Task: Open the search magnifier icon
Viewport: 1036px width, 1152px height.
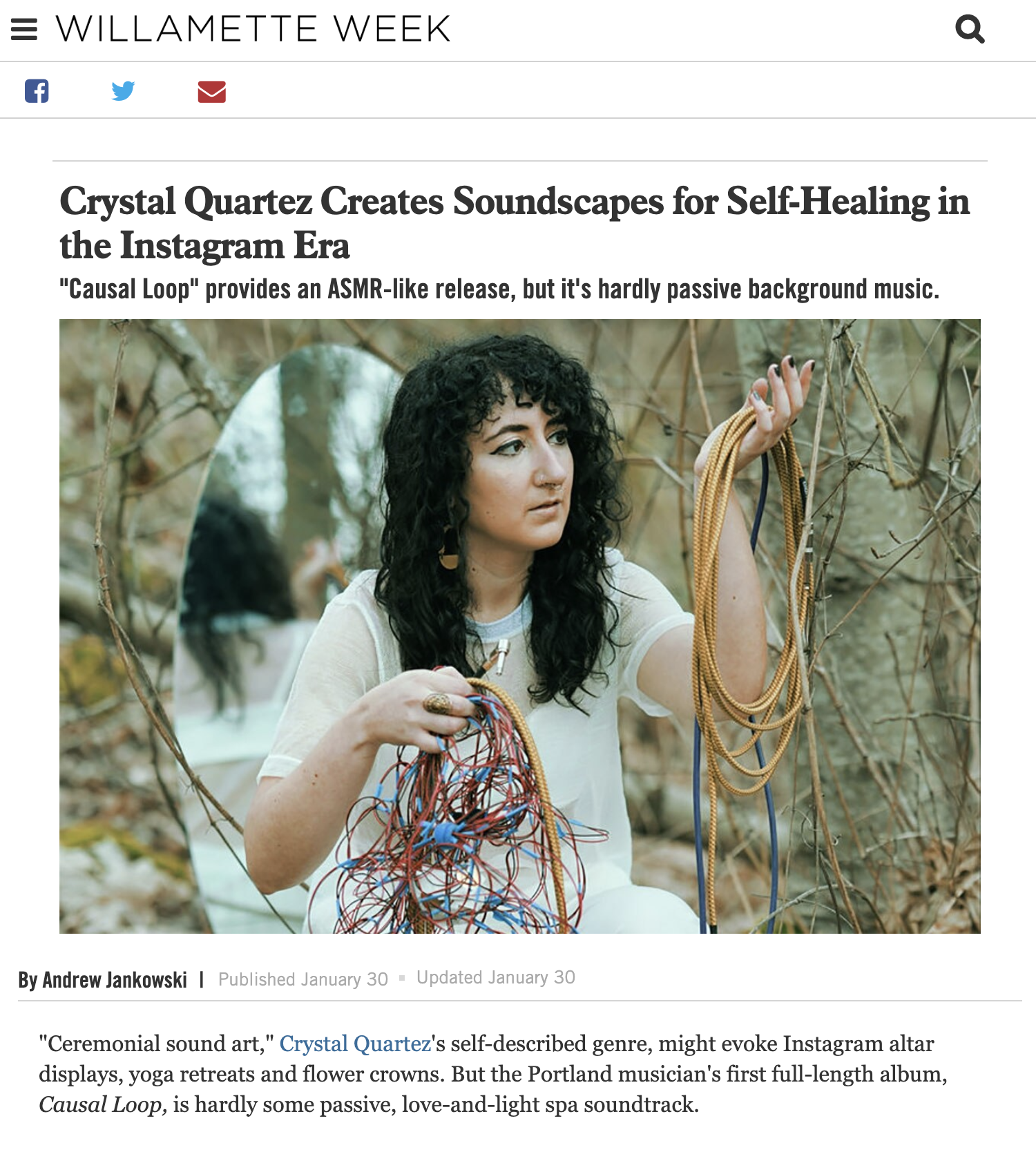Action: point(970,29)
